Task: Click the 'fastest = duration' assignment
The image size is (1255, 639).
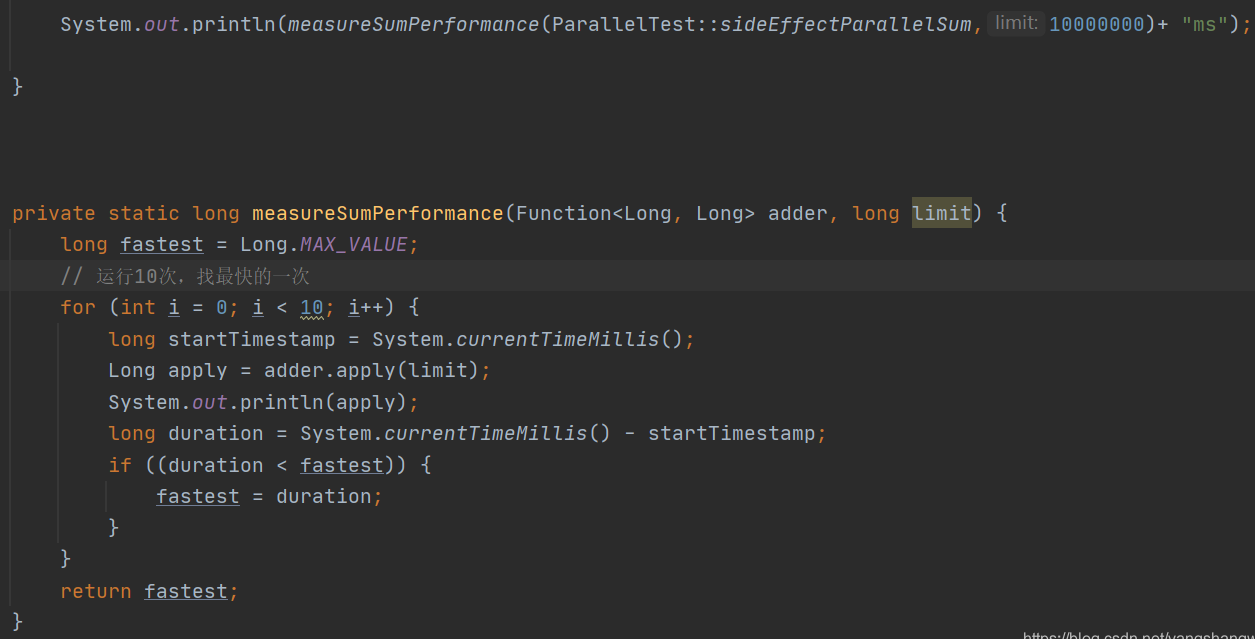Action: pyautogui.click(x=264, y=496)
